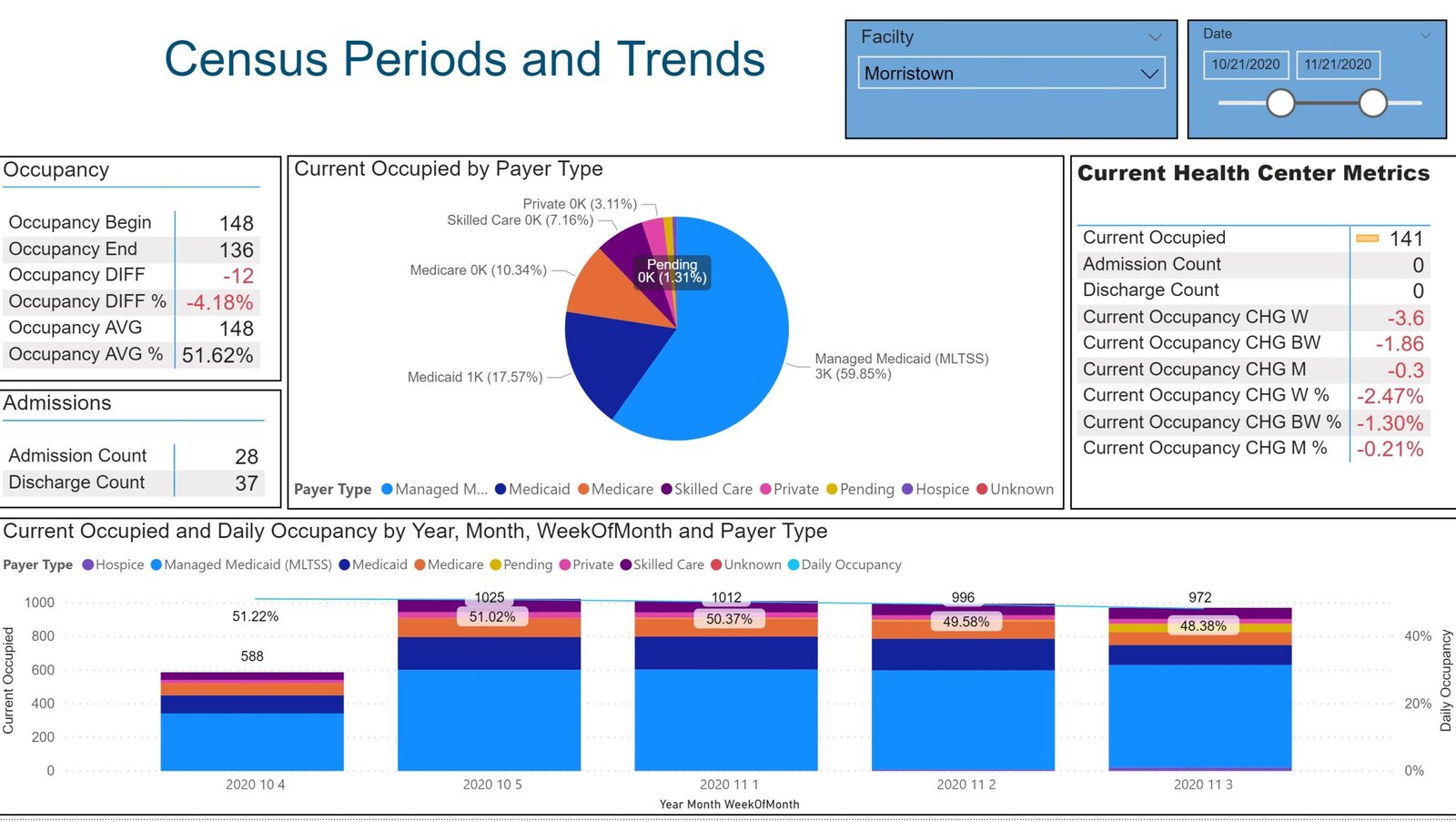The image size is (1456, 822).
Task: Click the 2020 10 4 stacked bar
Action: point(252,728)
